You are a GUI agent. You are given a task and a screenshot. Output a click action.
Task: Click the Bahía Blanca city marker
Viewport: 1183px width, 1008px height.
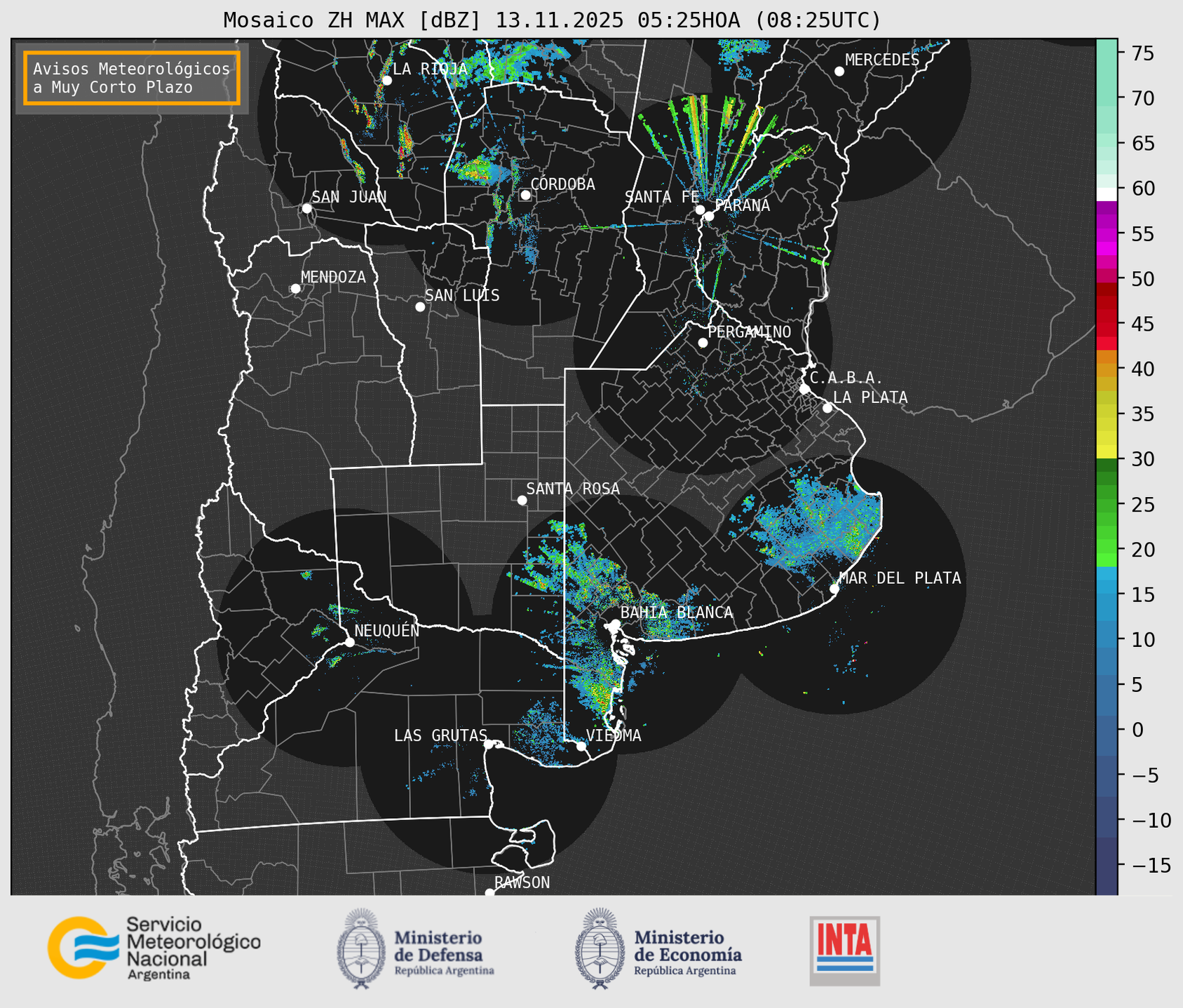(x=615, y=624)
